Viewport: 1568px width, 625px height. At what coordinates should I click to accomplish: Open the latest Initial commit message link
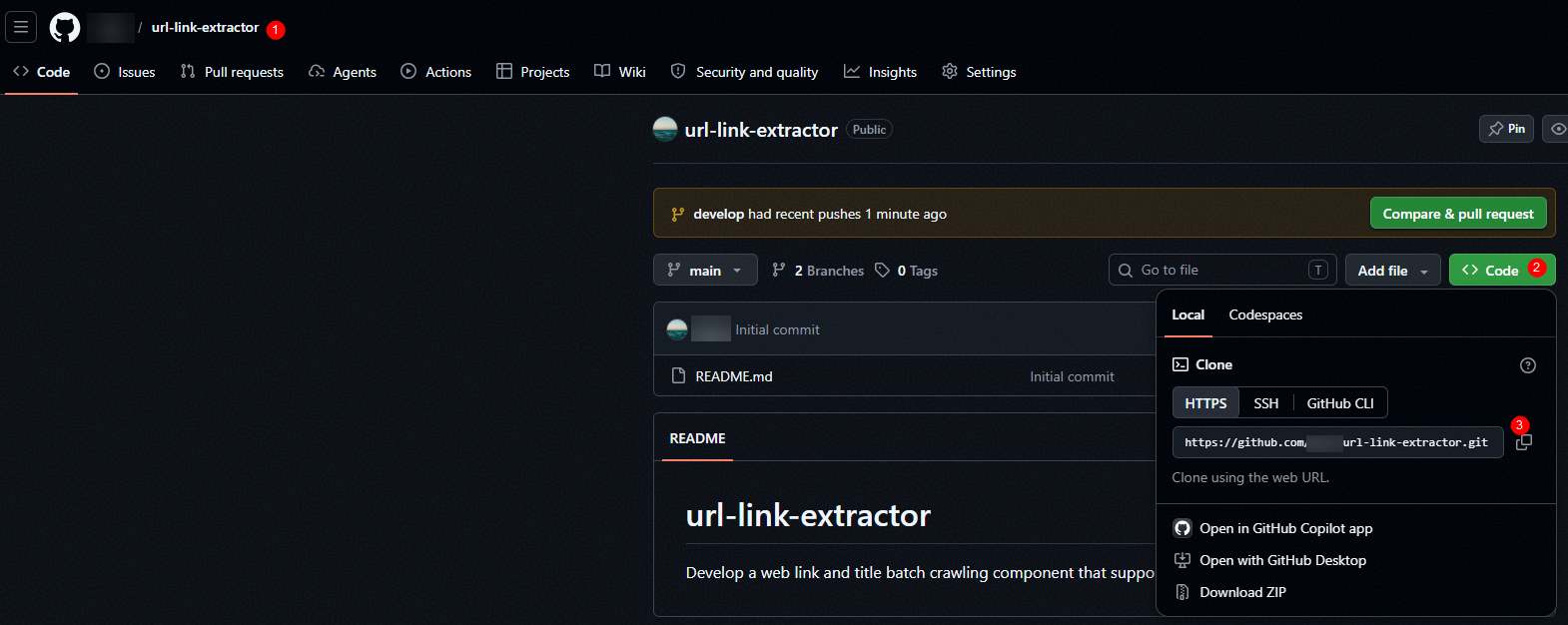777,329
